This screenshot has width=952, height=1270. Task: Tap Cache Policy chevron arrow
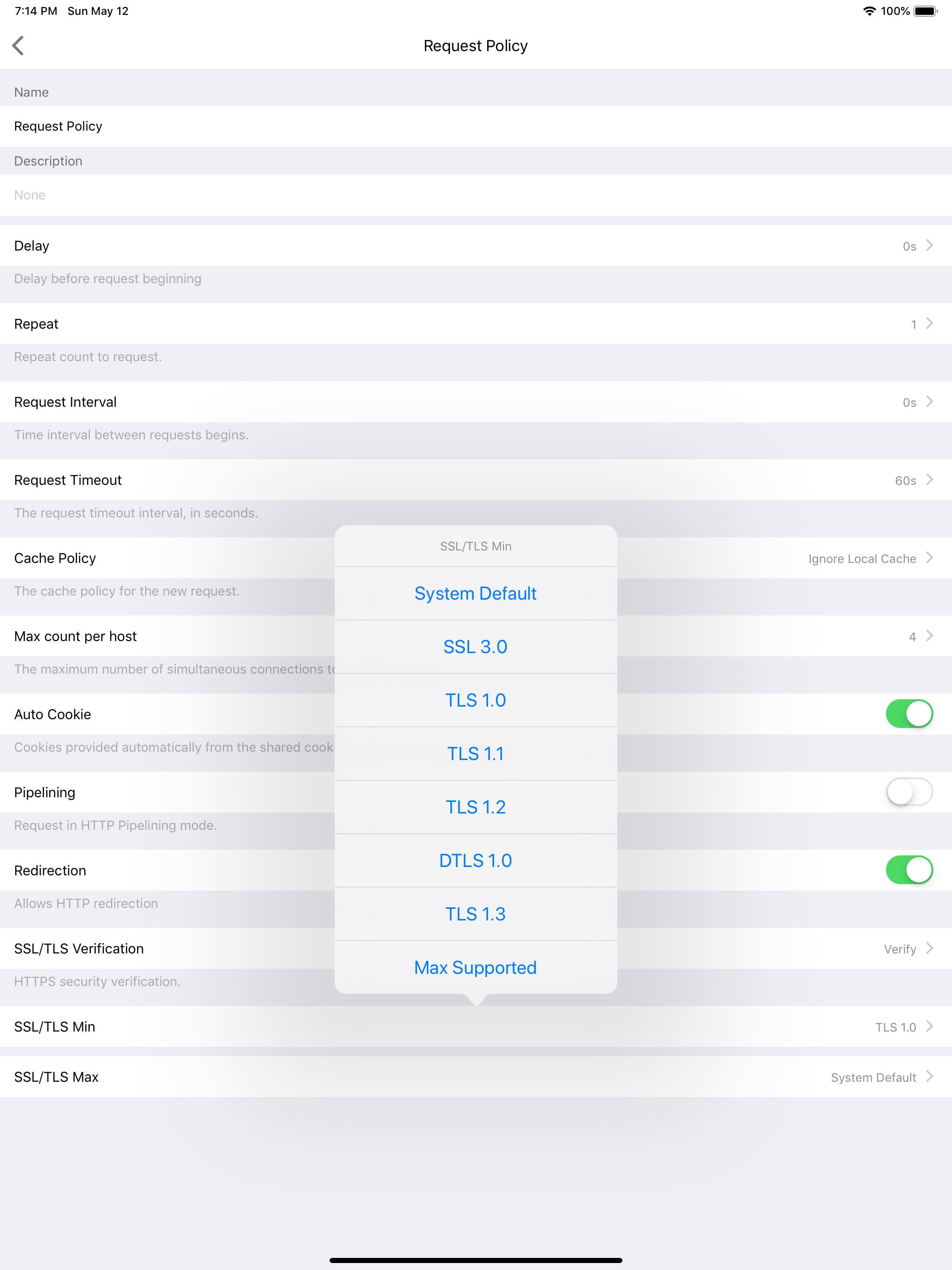tap(929, 558)
